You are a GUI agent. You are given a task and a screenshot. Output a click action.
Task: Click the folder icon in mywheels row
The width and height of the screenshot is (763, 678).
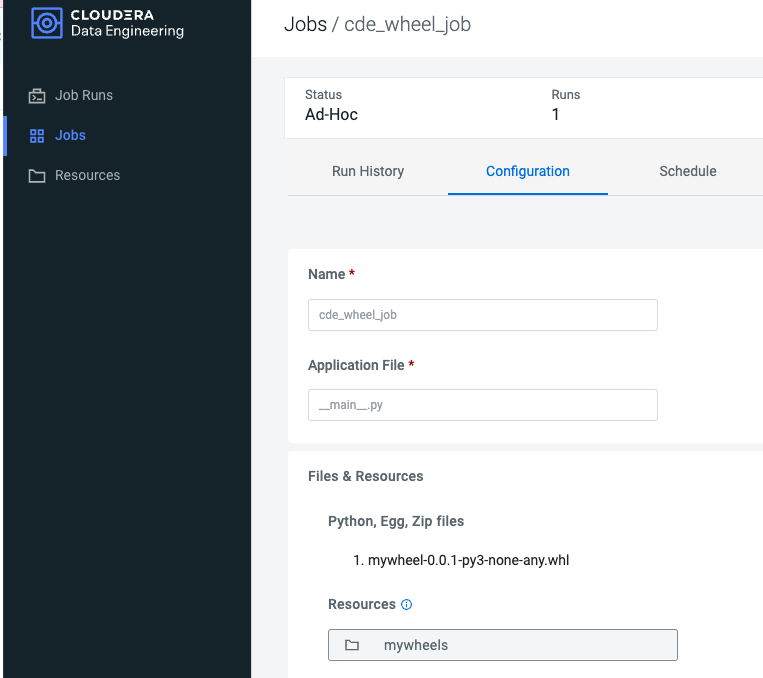[x=352, y=645]
